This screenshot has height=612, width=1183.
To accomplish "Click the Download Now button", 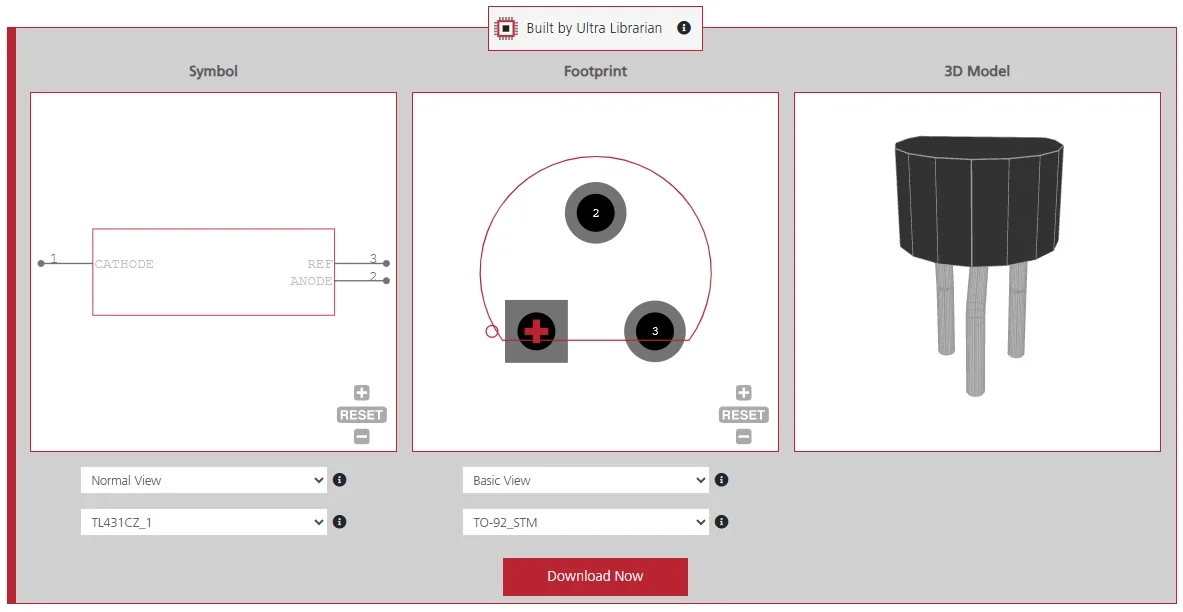I will click(x=595, y=577).
